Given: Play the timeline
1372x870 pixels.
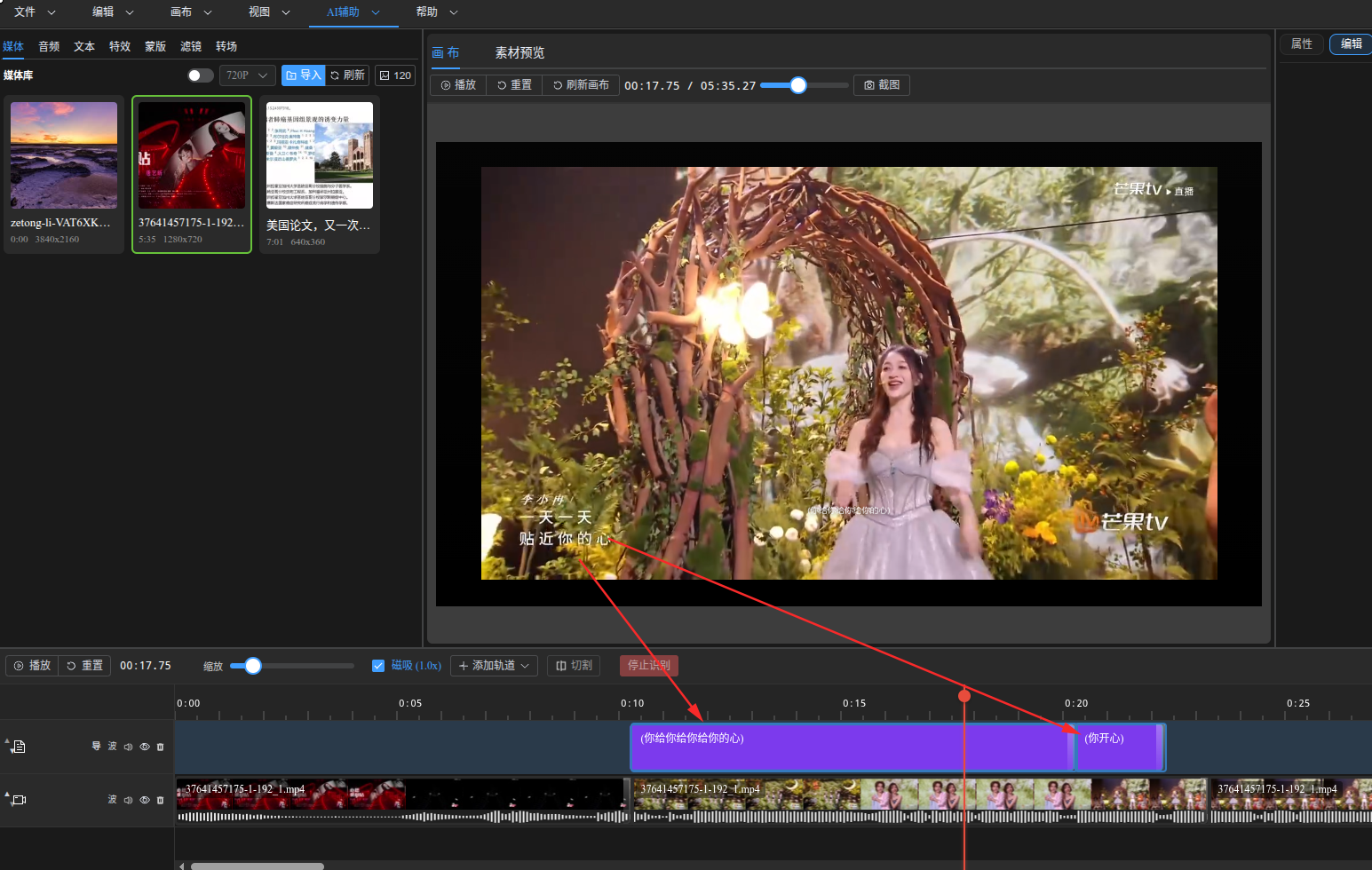Looking at the screenshot, I should point(32,666).
